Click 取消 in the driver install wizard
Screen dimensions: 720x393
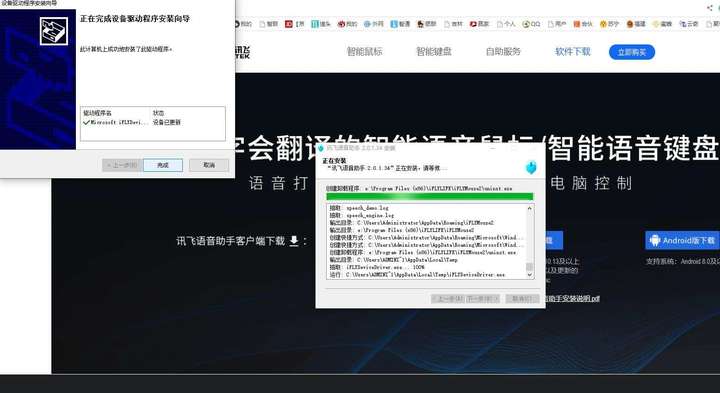209,165
